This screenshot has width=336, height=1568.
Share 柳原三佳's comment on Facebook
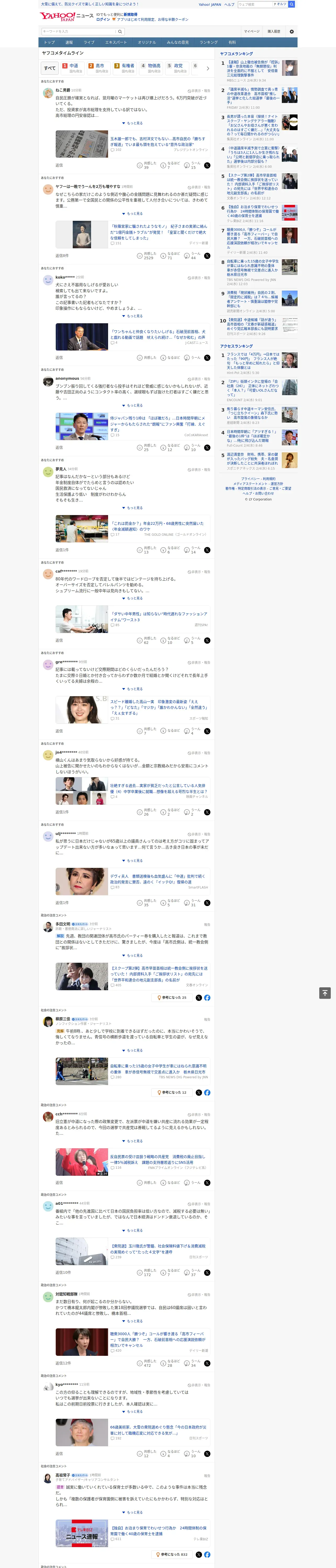pos(207,1093)
